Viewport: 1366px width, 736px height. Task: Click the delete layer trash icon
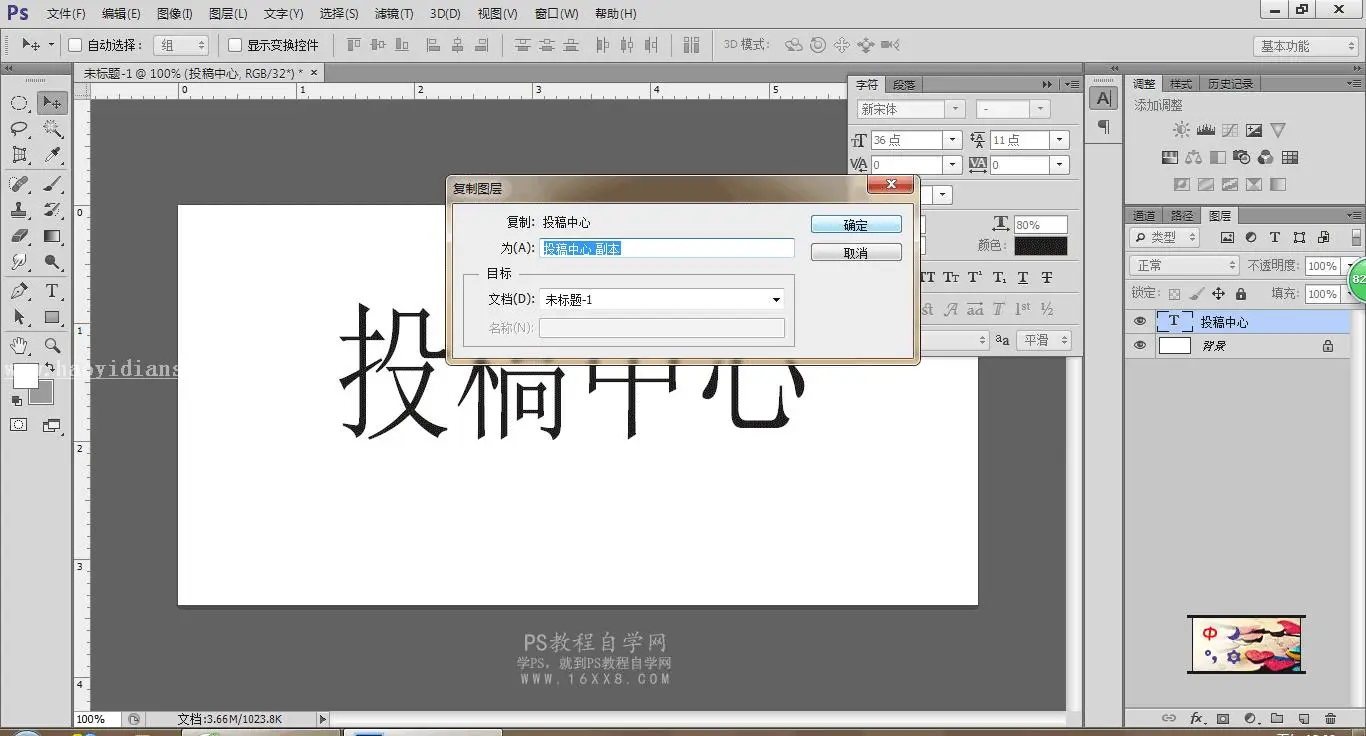pos(1330,718)
